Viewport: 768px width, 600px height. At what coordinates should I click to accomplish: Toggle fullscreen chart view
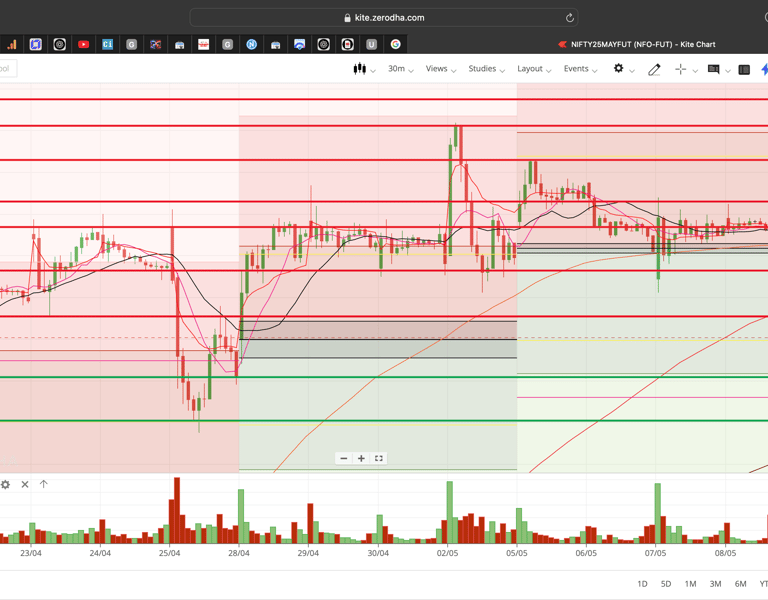click(x=379, y=458)
